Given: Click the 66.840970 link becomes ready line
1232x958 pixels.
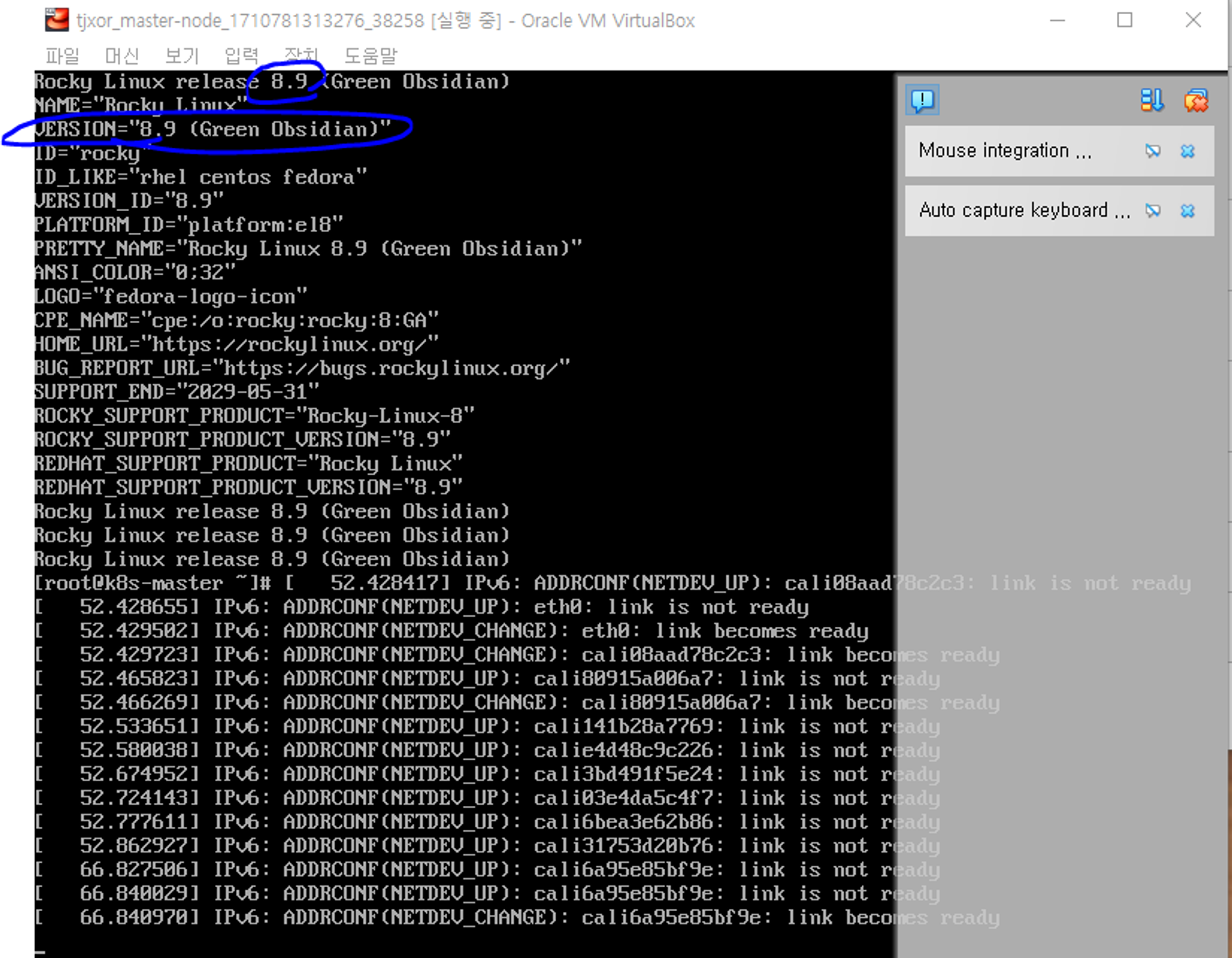Looking at the screenshot, I should click(517, 917).
